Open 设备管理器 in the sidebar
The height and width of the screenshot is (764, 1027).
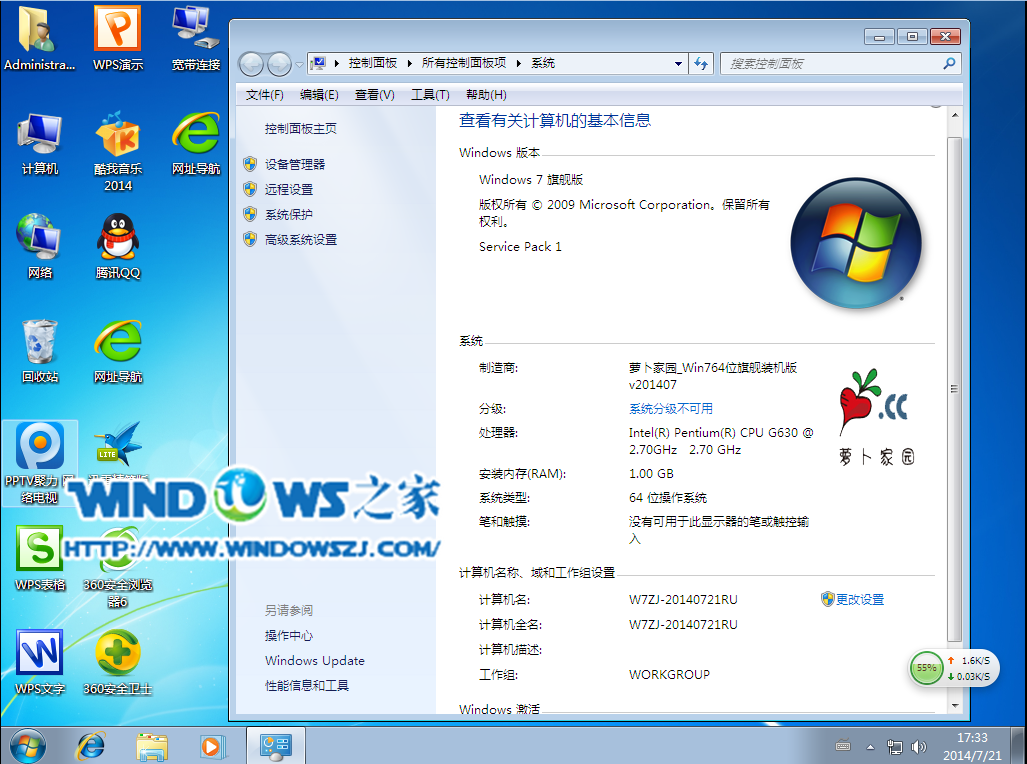296,164
